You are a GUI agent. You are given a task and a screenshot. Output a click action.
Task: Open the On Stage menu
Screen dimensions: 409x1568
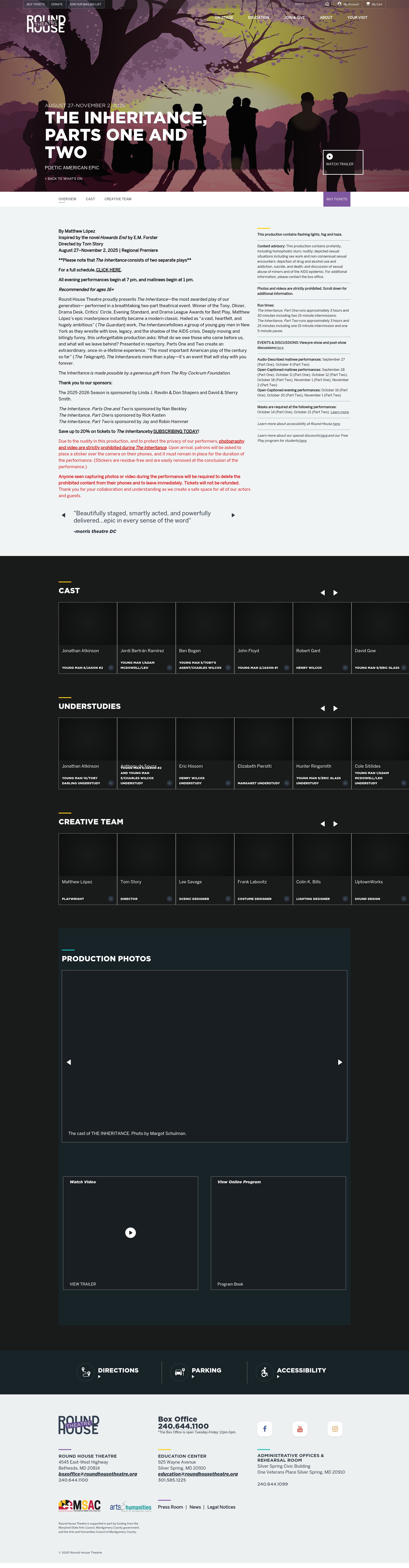(224, 18)
